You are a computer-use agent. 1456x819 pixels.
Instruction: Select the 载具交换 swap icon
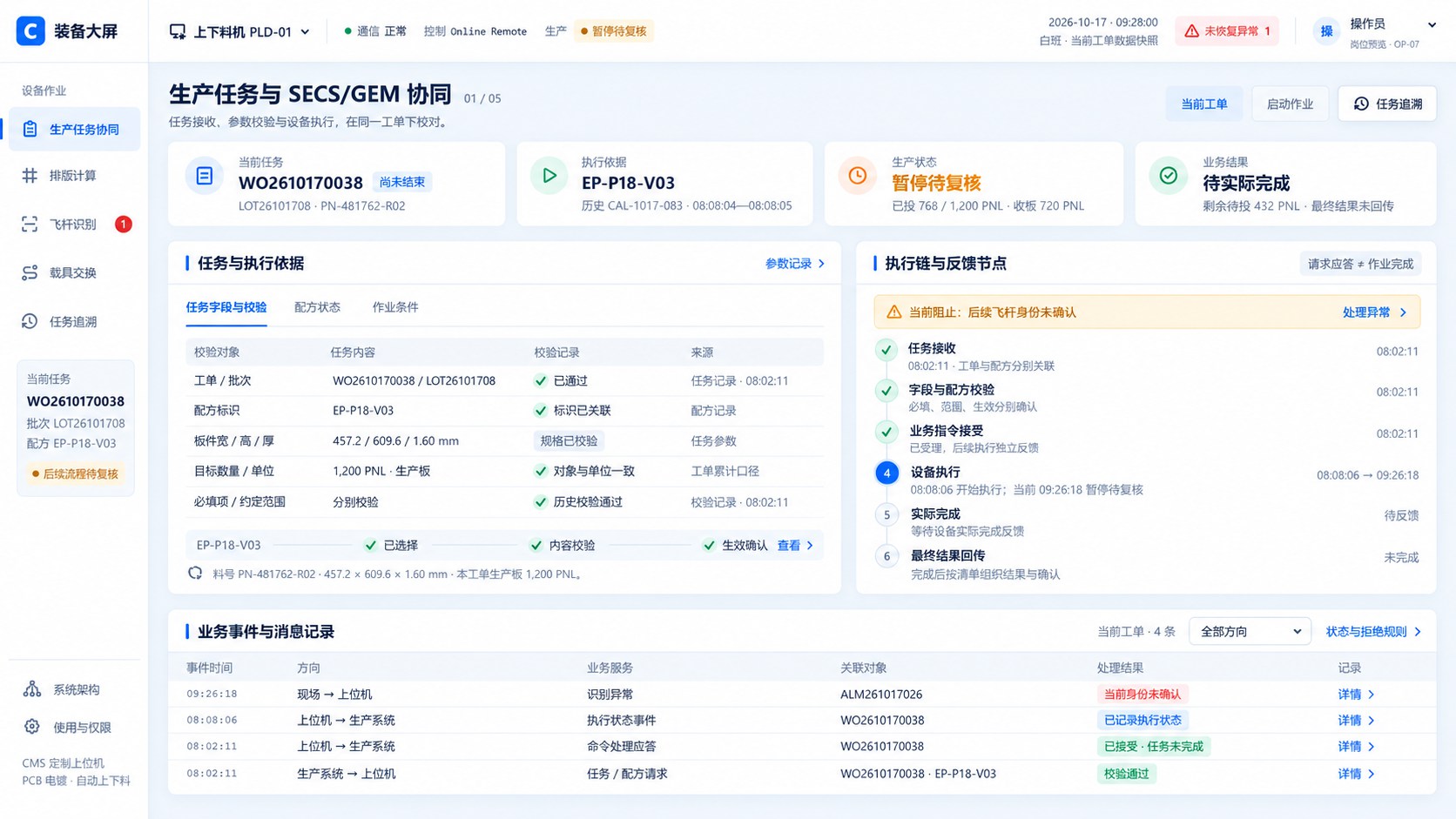coord(30,273)
